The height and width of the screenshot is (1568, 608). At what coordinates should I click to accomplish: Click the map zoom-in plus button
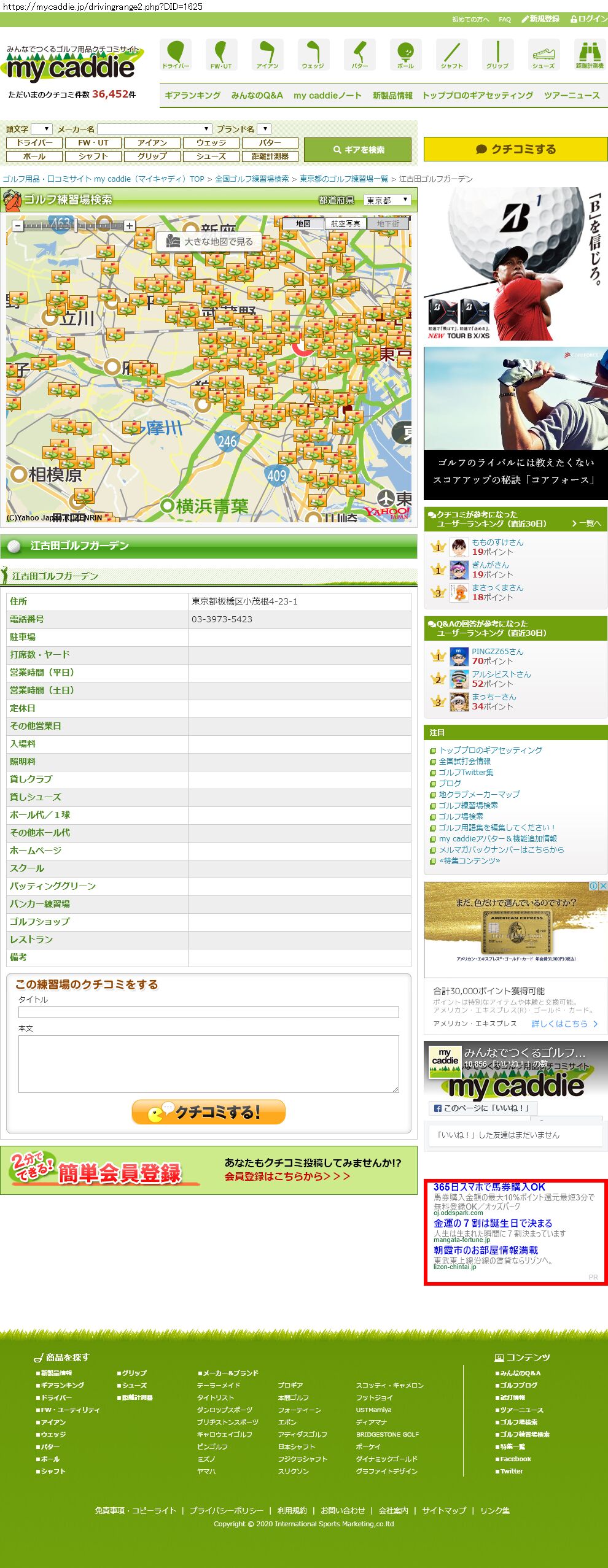[x=130, y=226]
